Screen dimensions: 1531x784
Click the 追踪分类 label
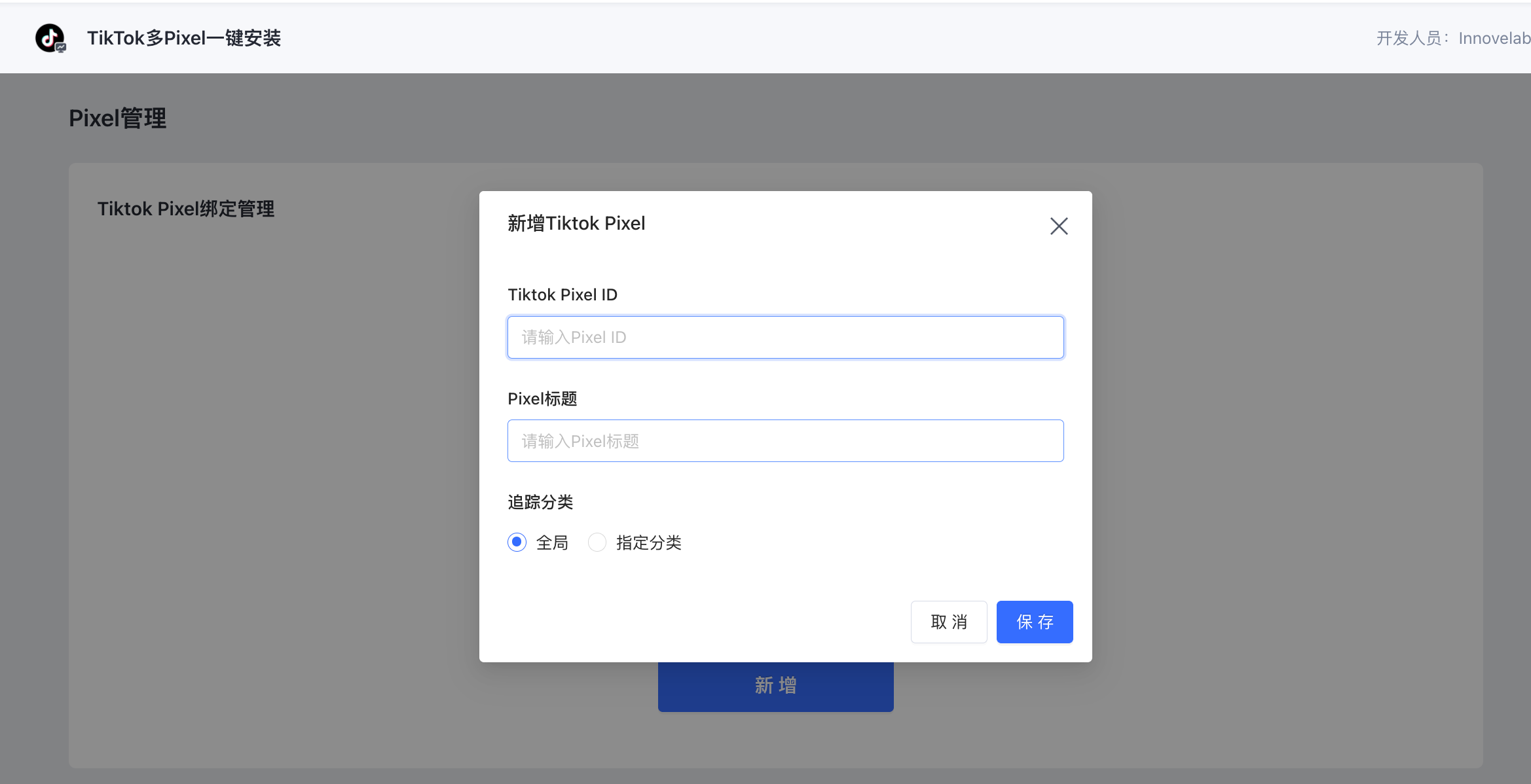540,502
